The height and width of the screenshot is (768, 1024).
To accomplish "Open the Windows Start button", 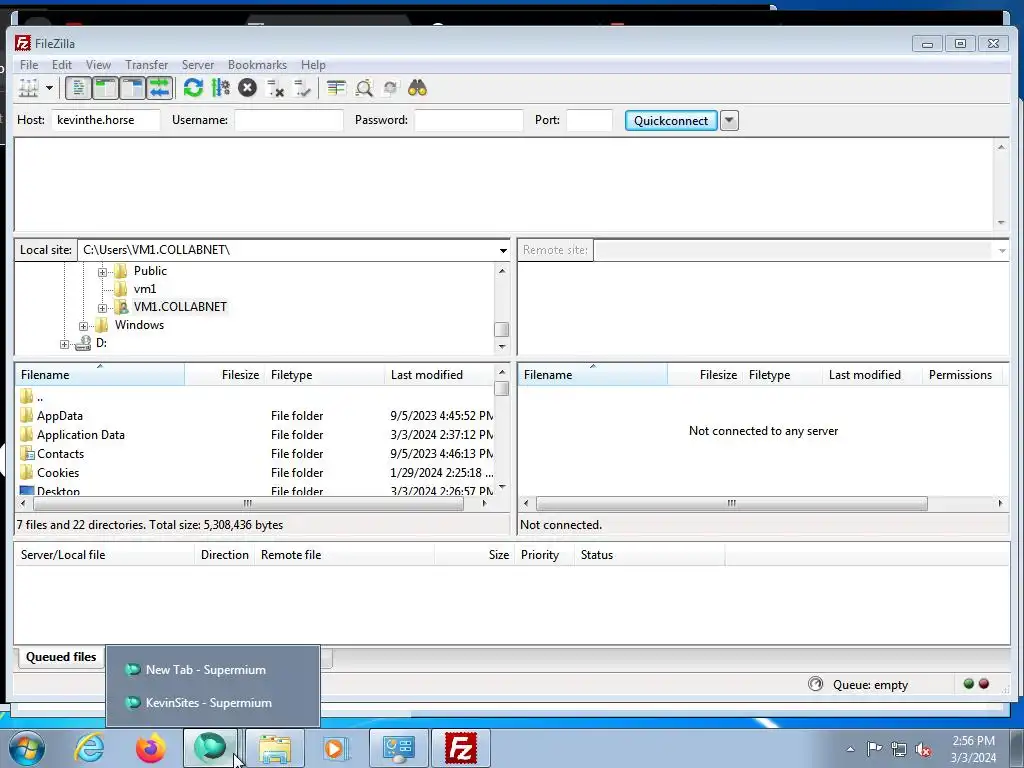I will click(26, 748).
